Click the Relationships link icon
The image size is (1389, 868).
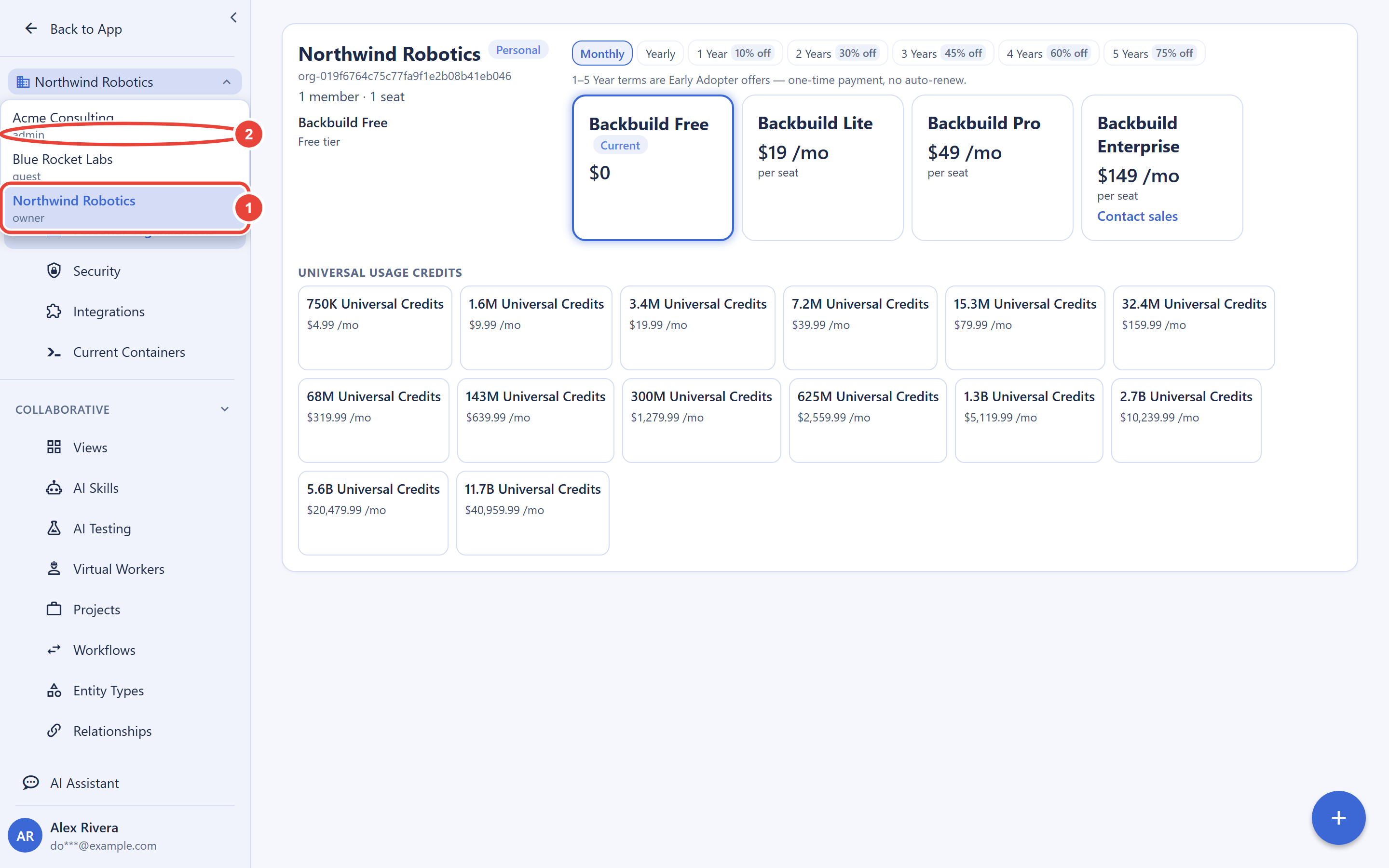point(54,731)
